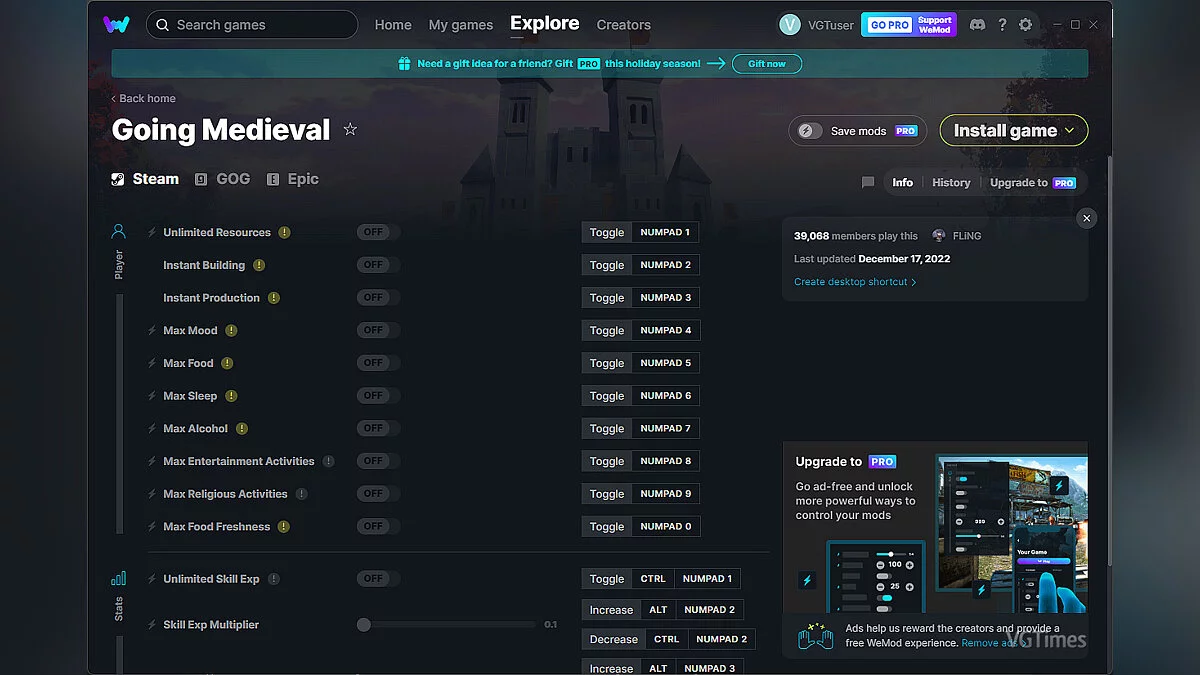The image size is (1200, 675).
Task: Open settings with the gear icon
Action: click(1026, 24)
